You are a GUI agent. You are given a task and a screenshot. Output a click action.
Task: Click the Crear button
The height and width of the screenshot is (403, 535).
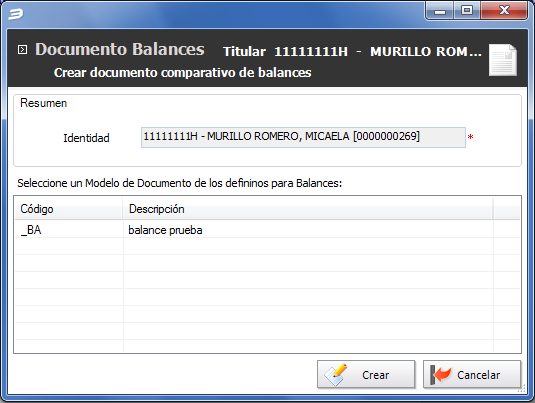coord(366,375)
